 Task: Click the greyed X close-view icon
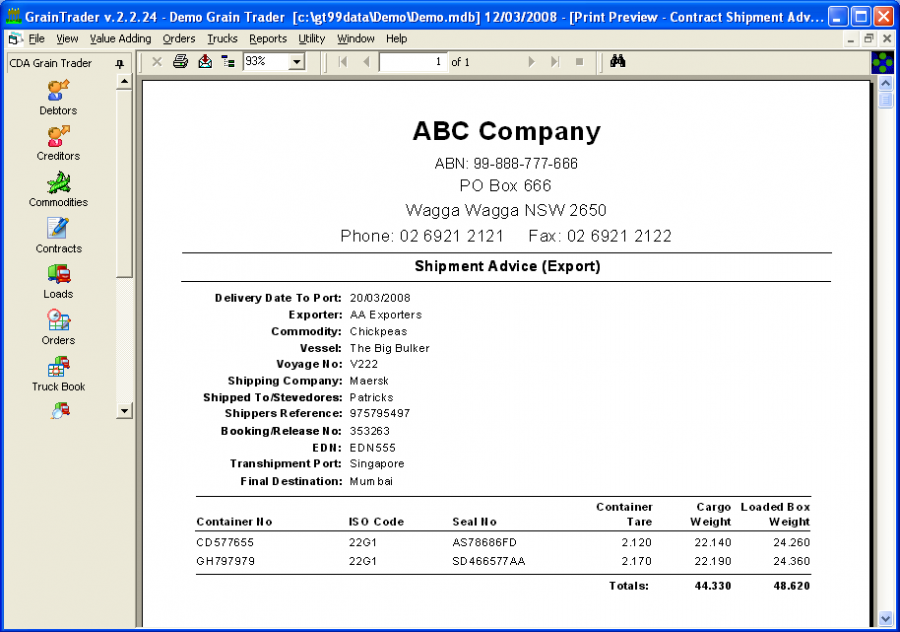click(x=157, y=61)
